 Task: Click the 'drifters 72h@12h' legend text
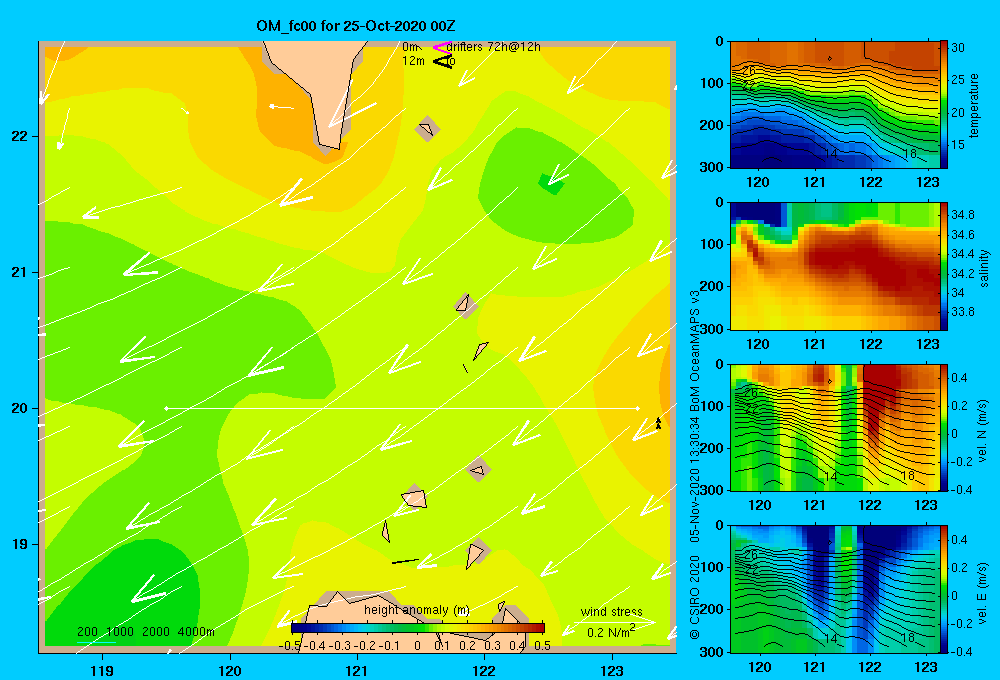pos(494,47)
